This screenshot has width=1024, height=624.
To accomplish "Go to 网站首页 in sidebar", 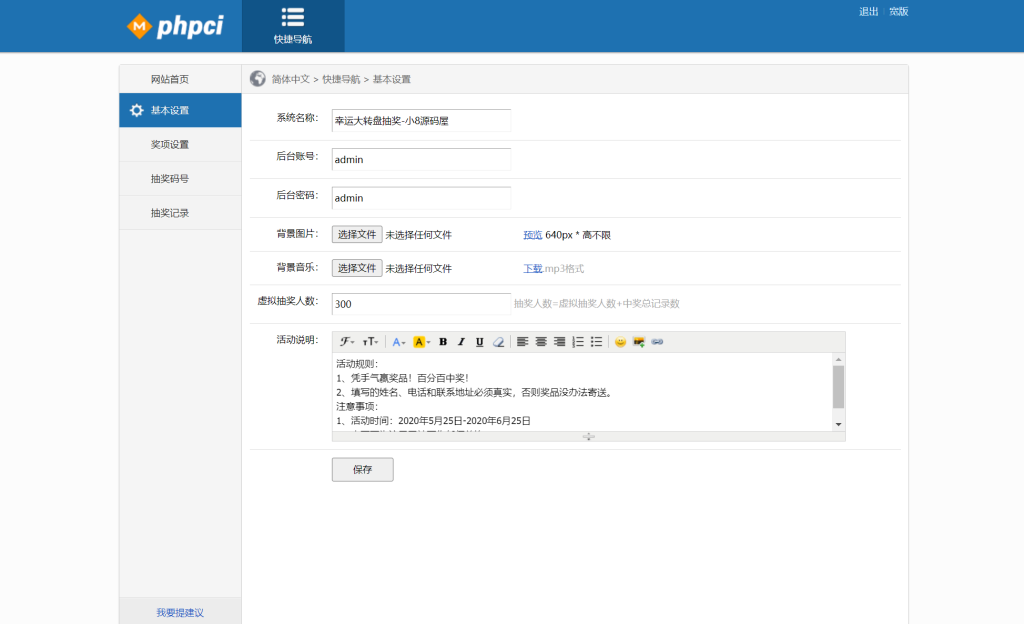I will [x=180, y=79].
